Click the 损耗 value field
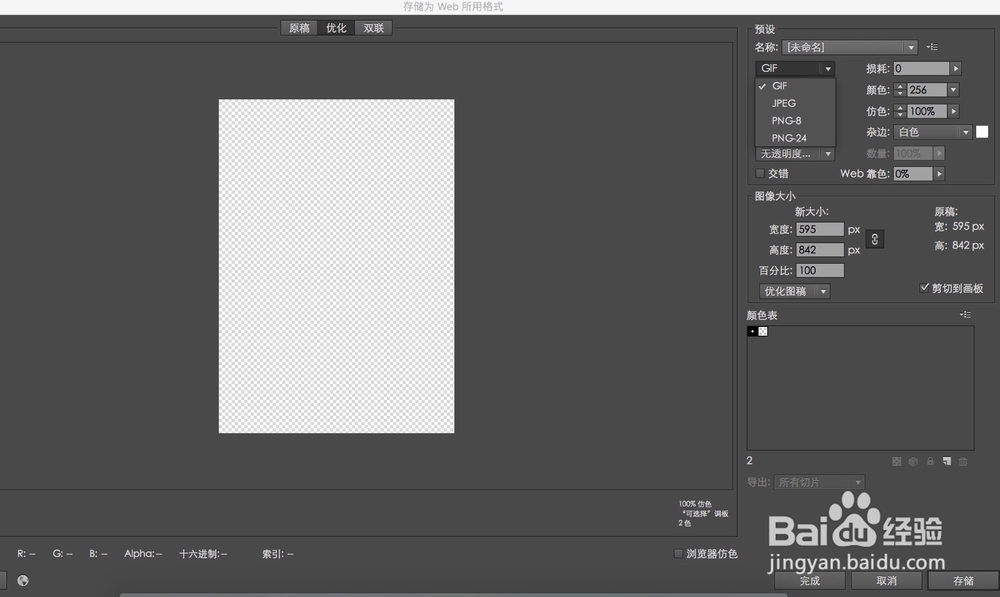This screenshot has height=597, width=1000. click(921, 68)
